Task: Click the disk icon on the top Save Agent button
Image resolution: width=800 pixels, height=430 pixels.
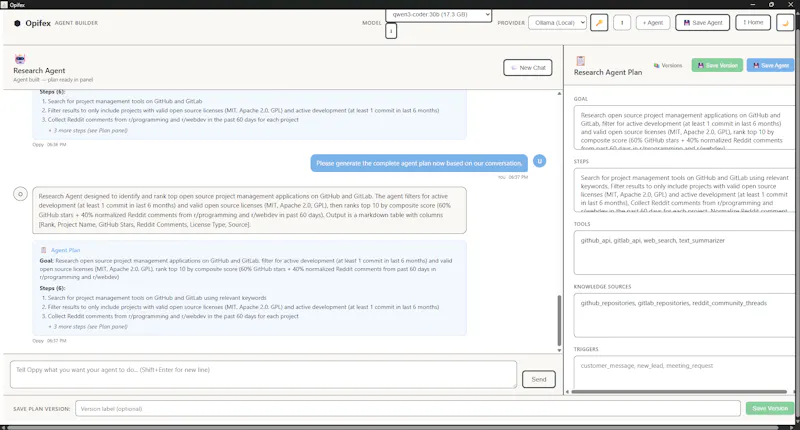Action: point(687,23)
